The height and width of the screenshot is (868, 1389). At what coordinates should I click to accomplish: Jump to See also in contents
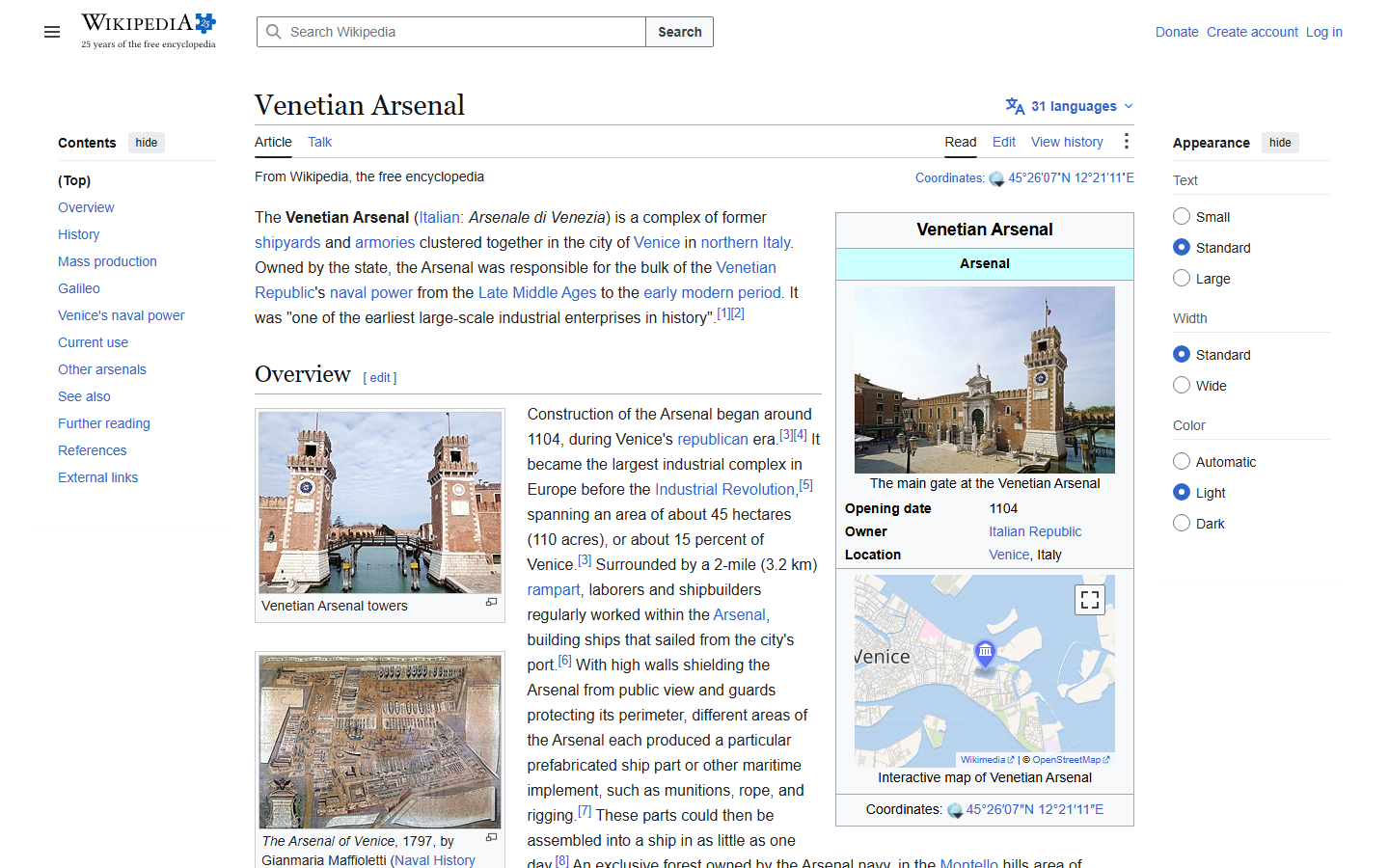(x=84, y=396)
